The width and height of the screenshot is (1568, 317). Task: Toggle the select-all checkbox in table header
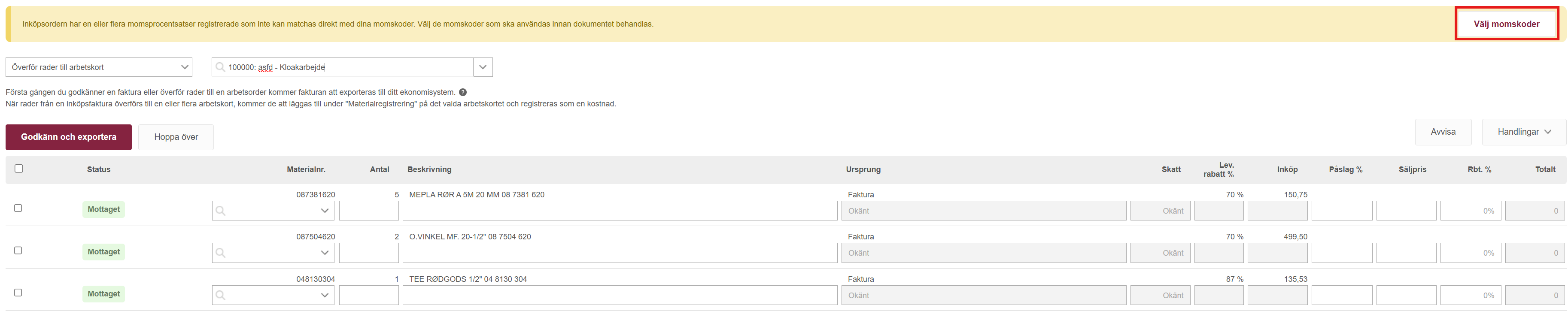coord(19,169)
